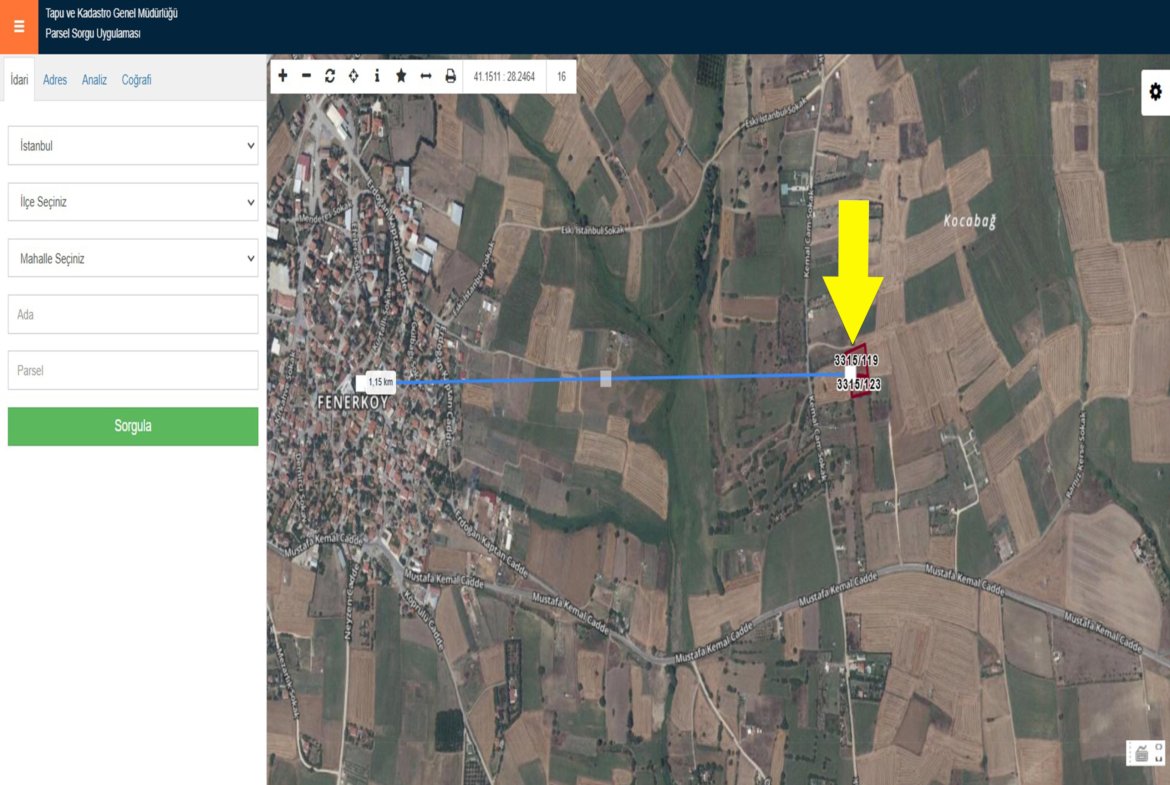This screenshot has height=785, width=1170.
Task: Go to the Coğrafi tab
Action: [137, 79]
